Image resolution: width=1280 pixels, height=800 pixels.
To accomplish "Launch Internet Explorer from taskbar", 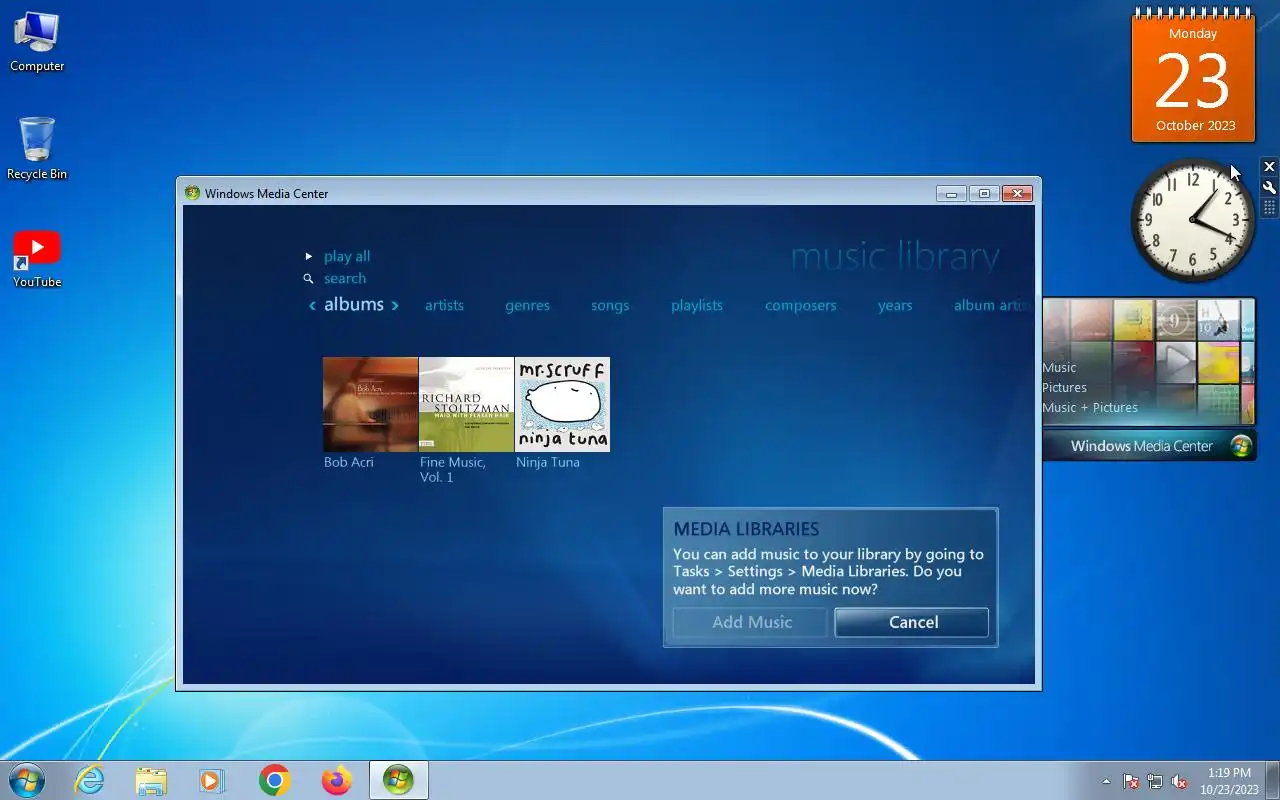I will point(90,780).
